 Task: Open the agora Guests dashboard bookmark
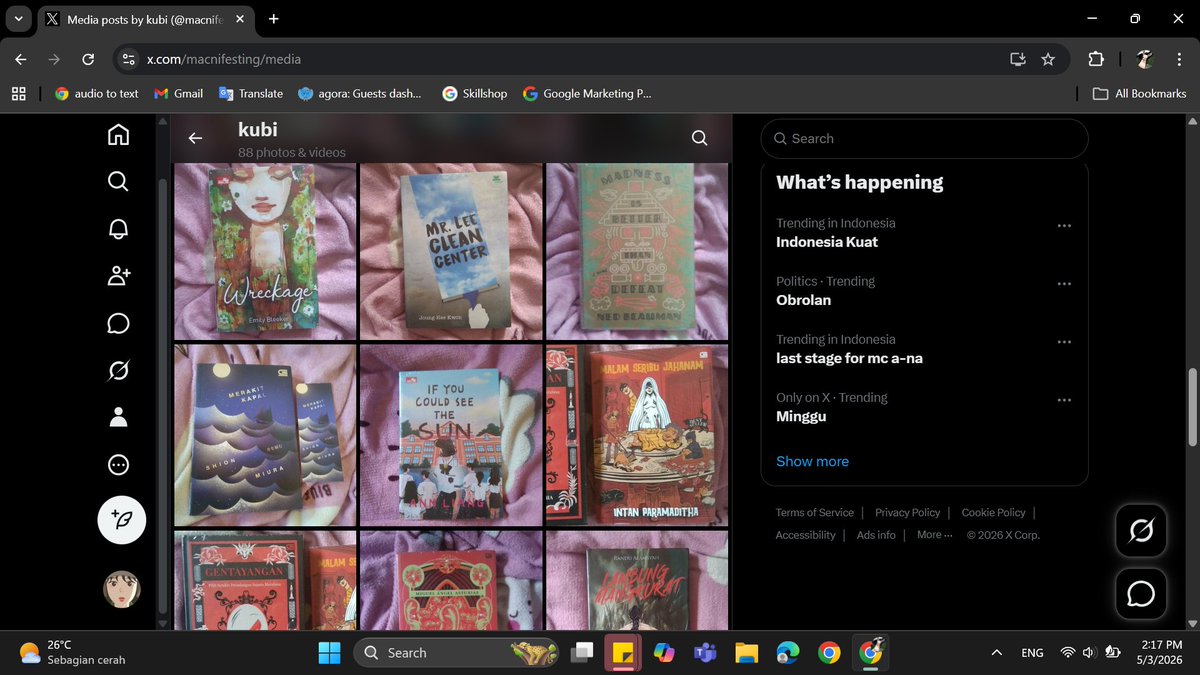click(x=360, y=93)
